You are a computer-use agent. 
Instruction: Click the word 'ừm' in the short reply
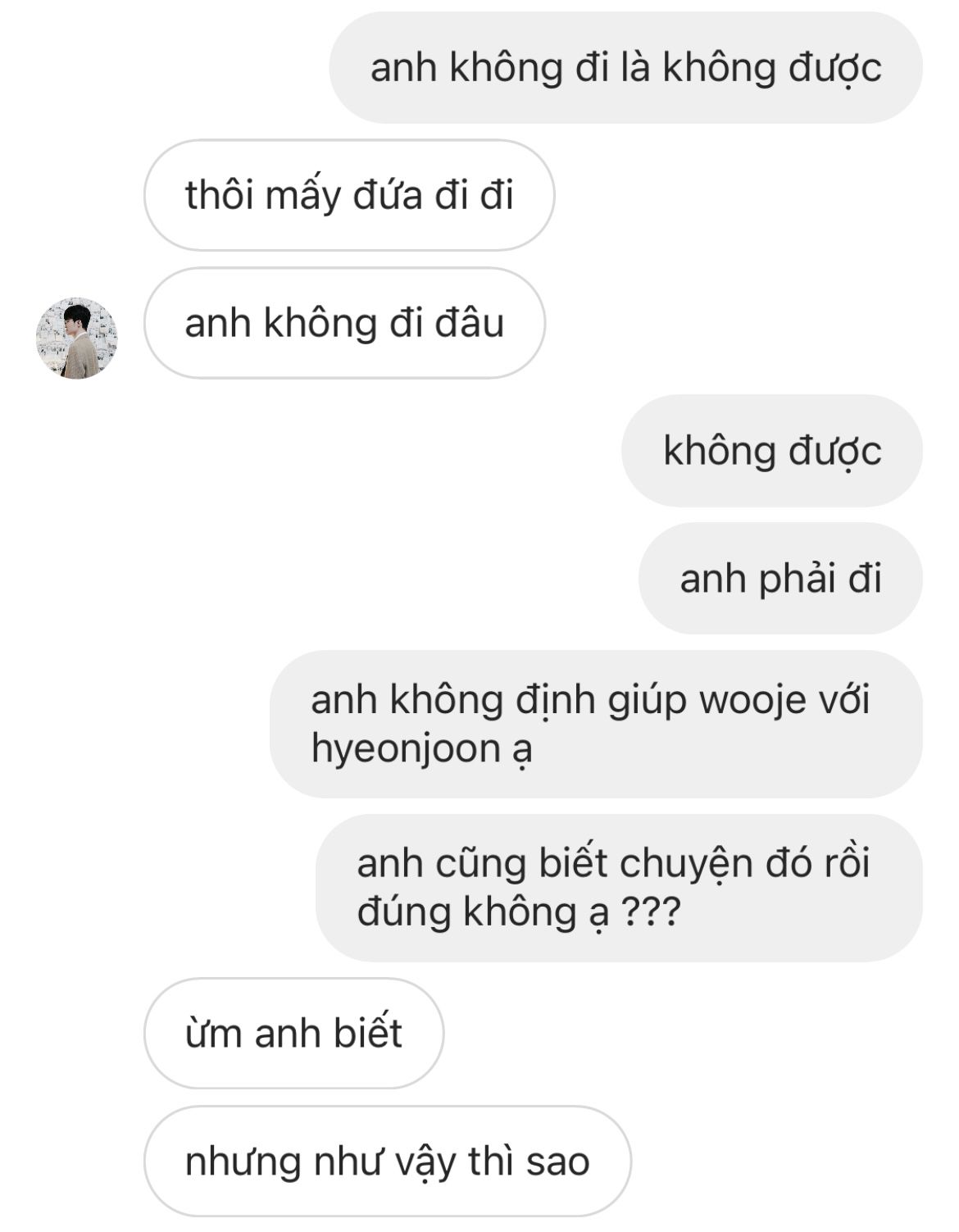click(213, 1033)
